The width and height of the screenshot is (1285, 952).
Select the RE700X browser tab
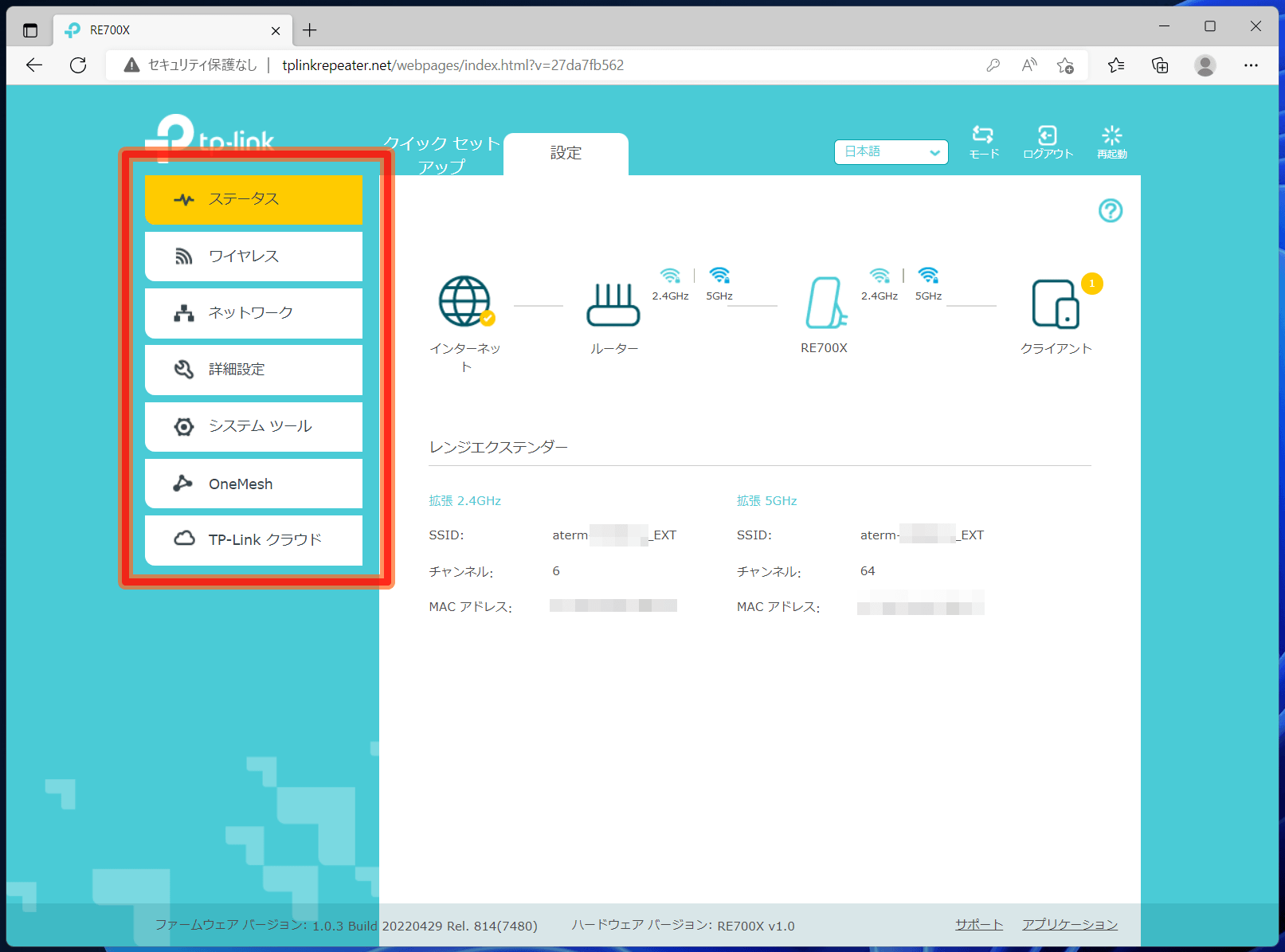click(x=173, y=30)
